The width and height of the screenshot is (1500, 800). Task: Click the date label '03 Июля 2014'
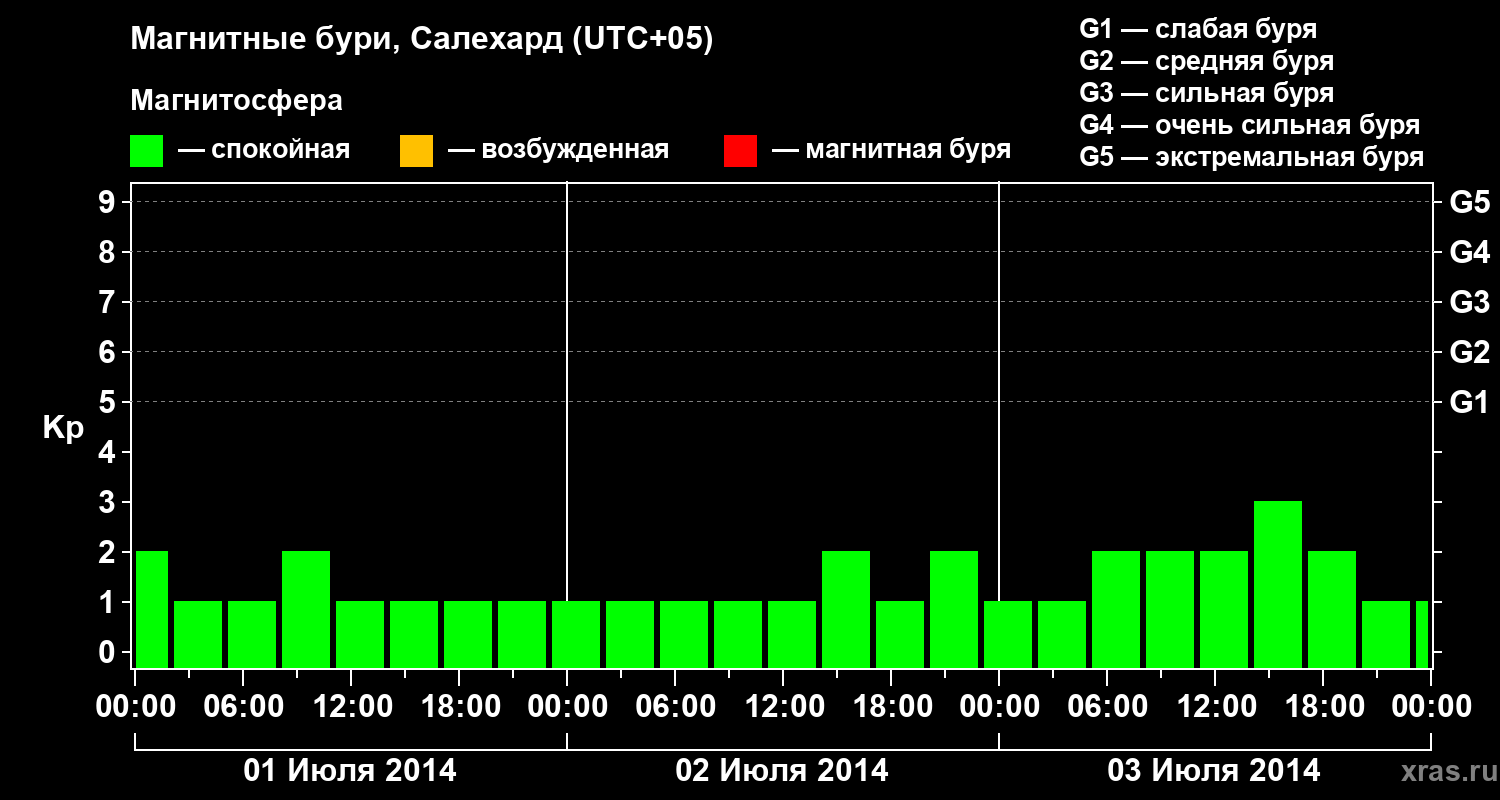point(1214,771)
